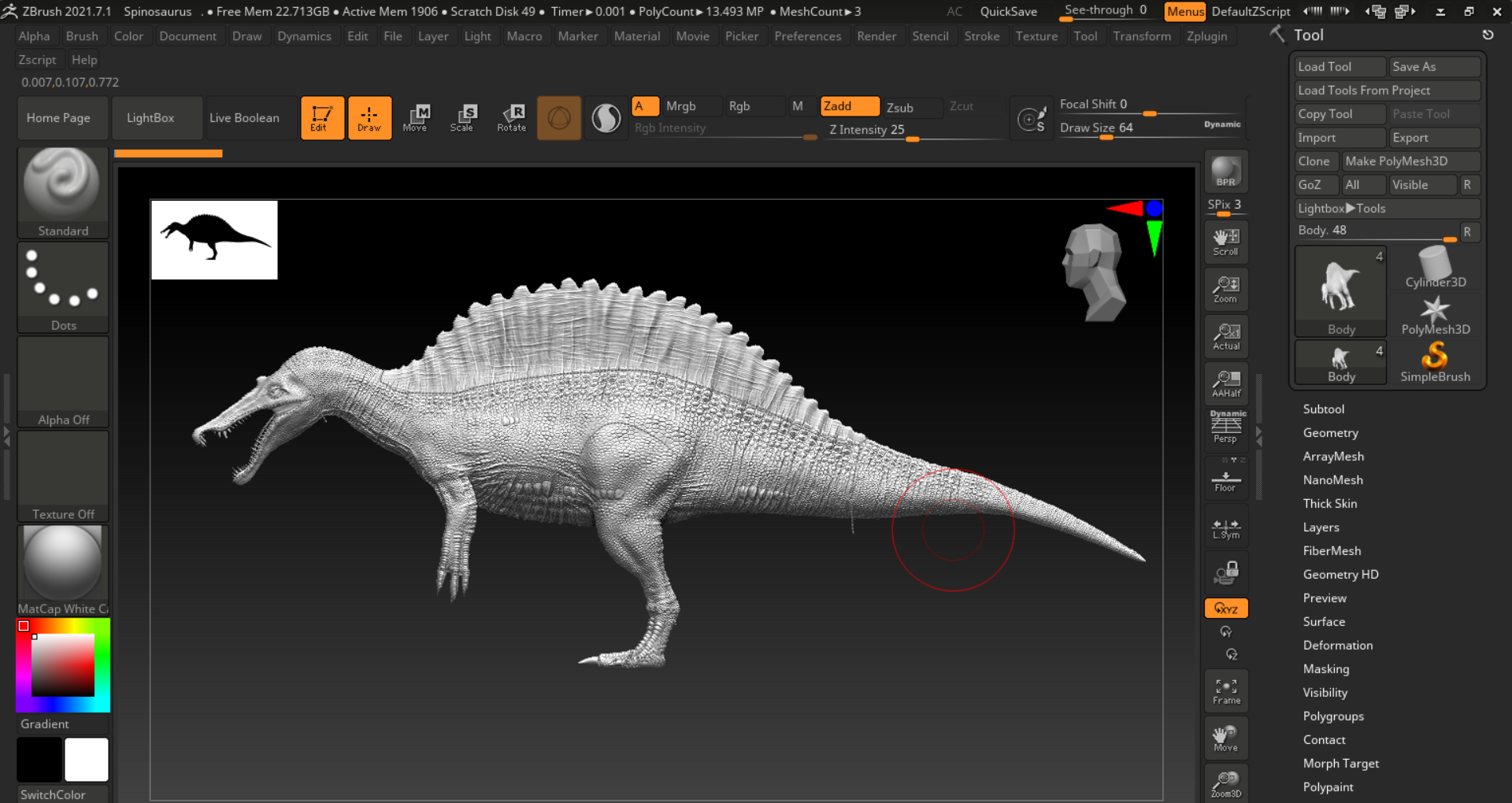1512x803 pixels.
Task: Click the Load Tool button
Action: 1340,67
